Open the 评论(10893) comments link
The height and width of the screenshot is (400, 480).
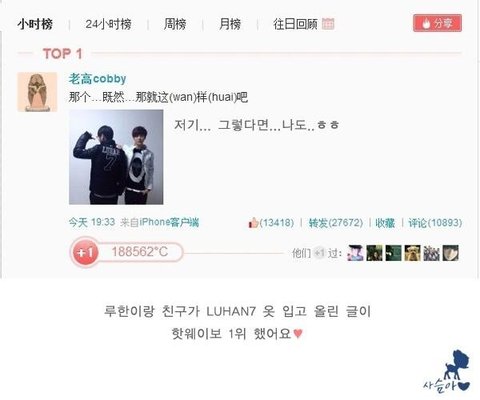[435, 223]
